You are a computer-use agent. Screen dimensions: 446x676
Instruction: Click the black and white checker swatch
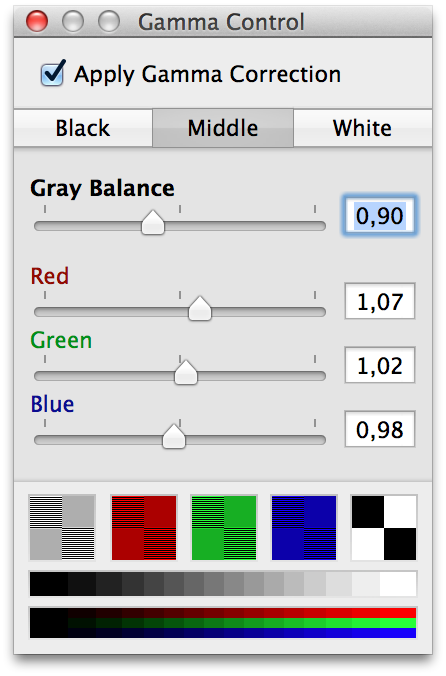(384, 528)
